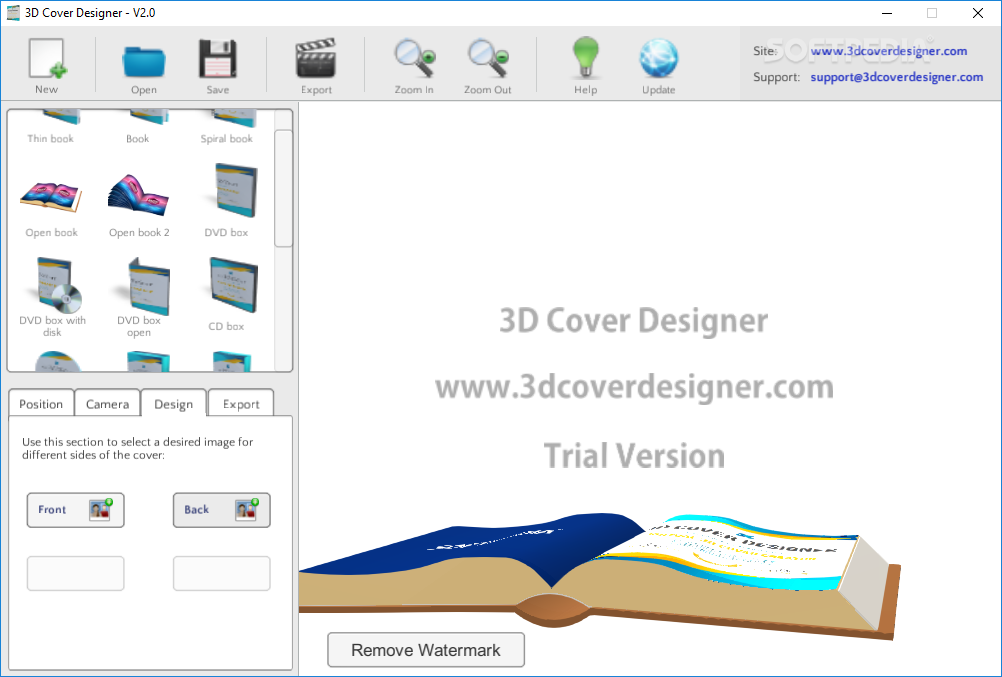
Task: Close the 3D Cover Designer window
Action: tap(978, 13)
